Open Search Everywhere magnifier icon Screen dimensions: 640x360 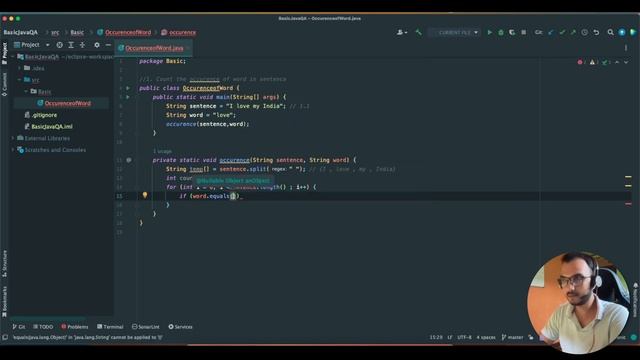click(x=610, y=32)
